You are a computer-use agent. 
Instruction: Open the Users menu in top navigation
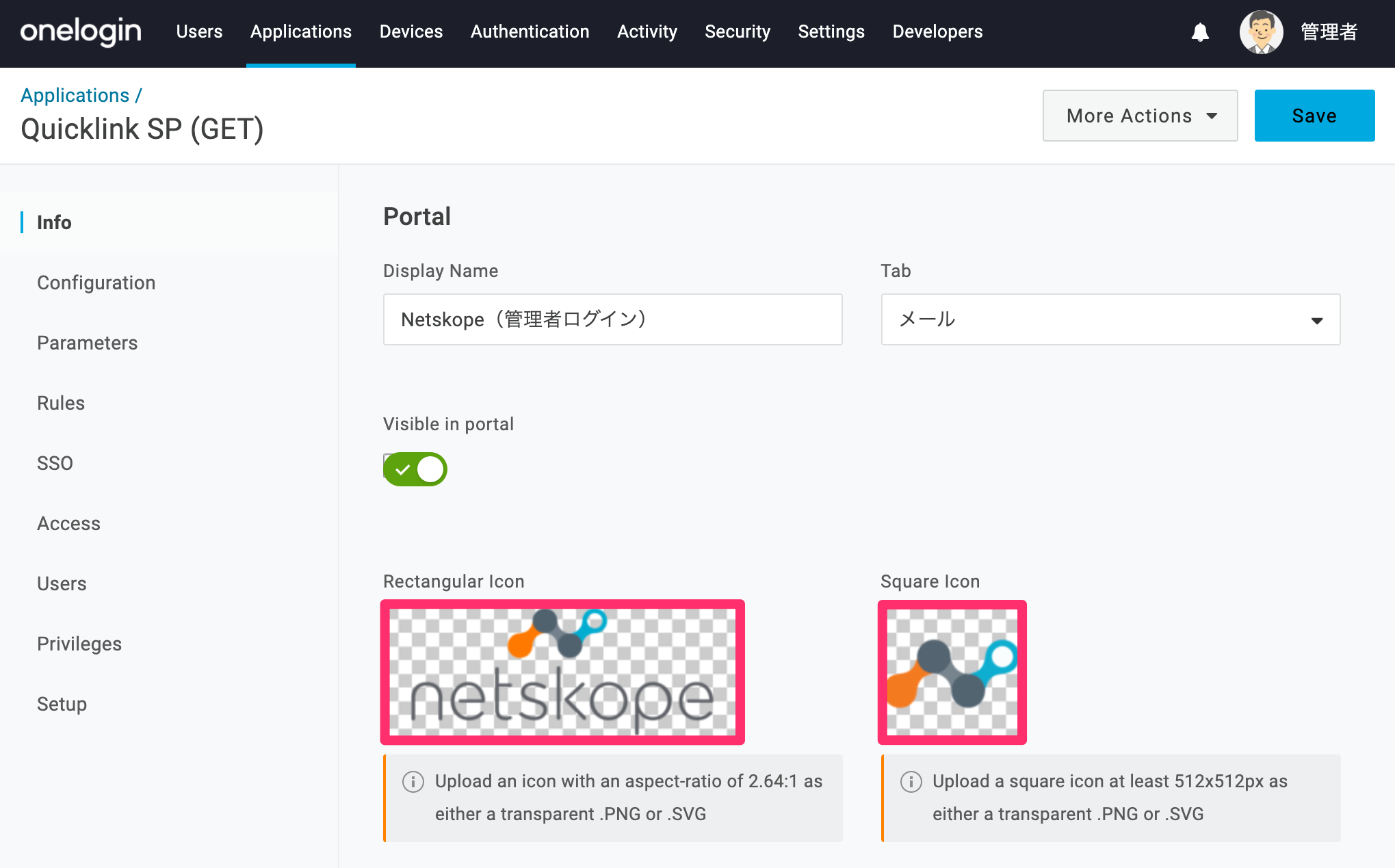pyautogui.click(x=199, y=31)
